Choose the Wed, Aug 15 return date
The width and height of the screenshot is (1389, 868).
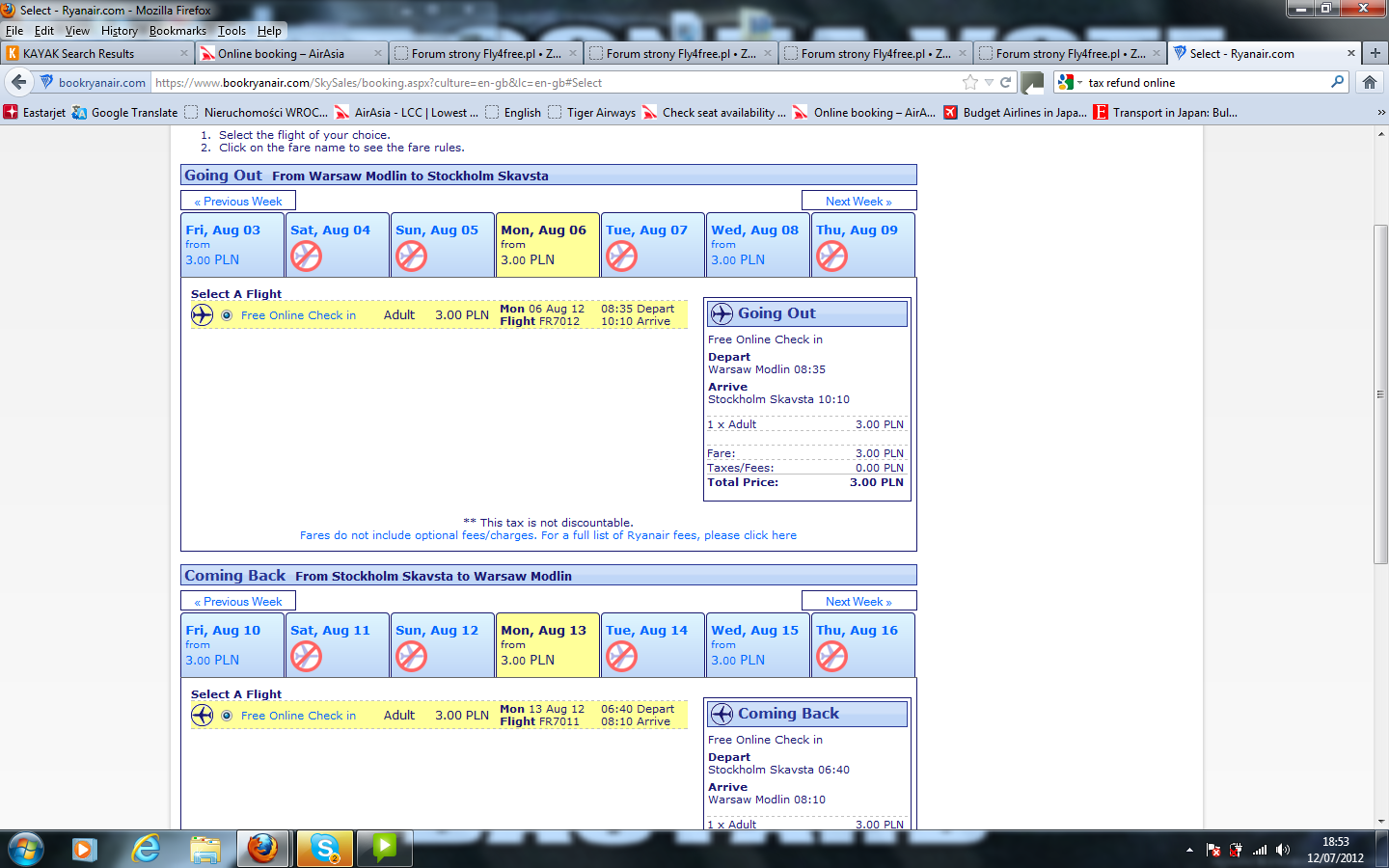[757, 645]
